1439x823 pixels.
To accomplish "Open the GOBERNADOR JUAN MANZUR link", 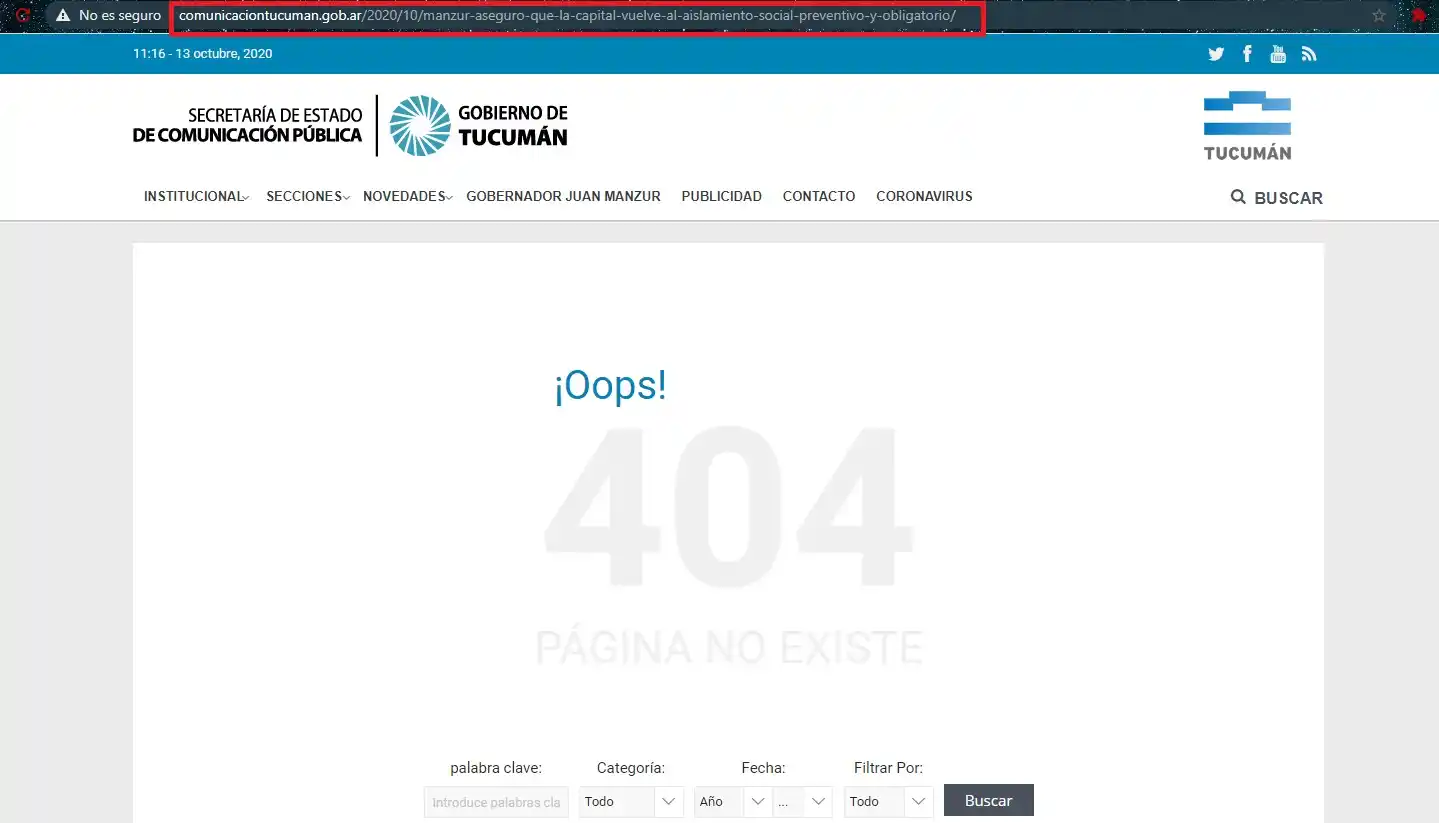I will coord(563,196).
